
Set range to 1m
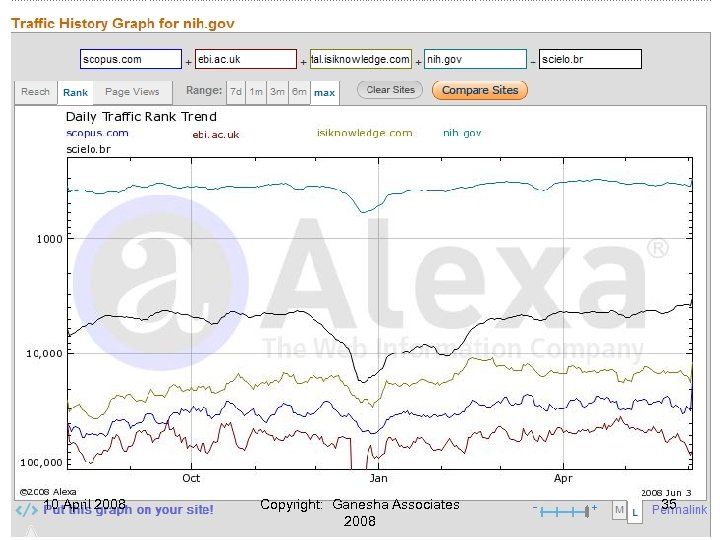click(x=256, y=92)
